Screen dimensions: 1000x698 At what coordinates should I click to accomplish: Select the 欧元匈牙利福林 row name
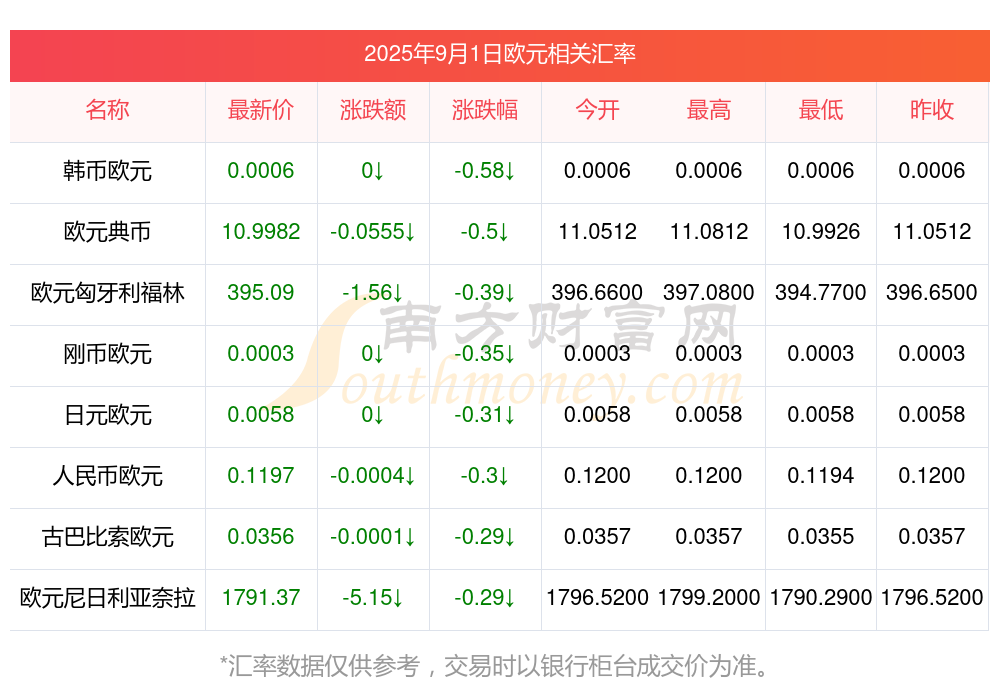107,293
